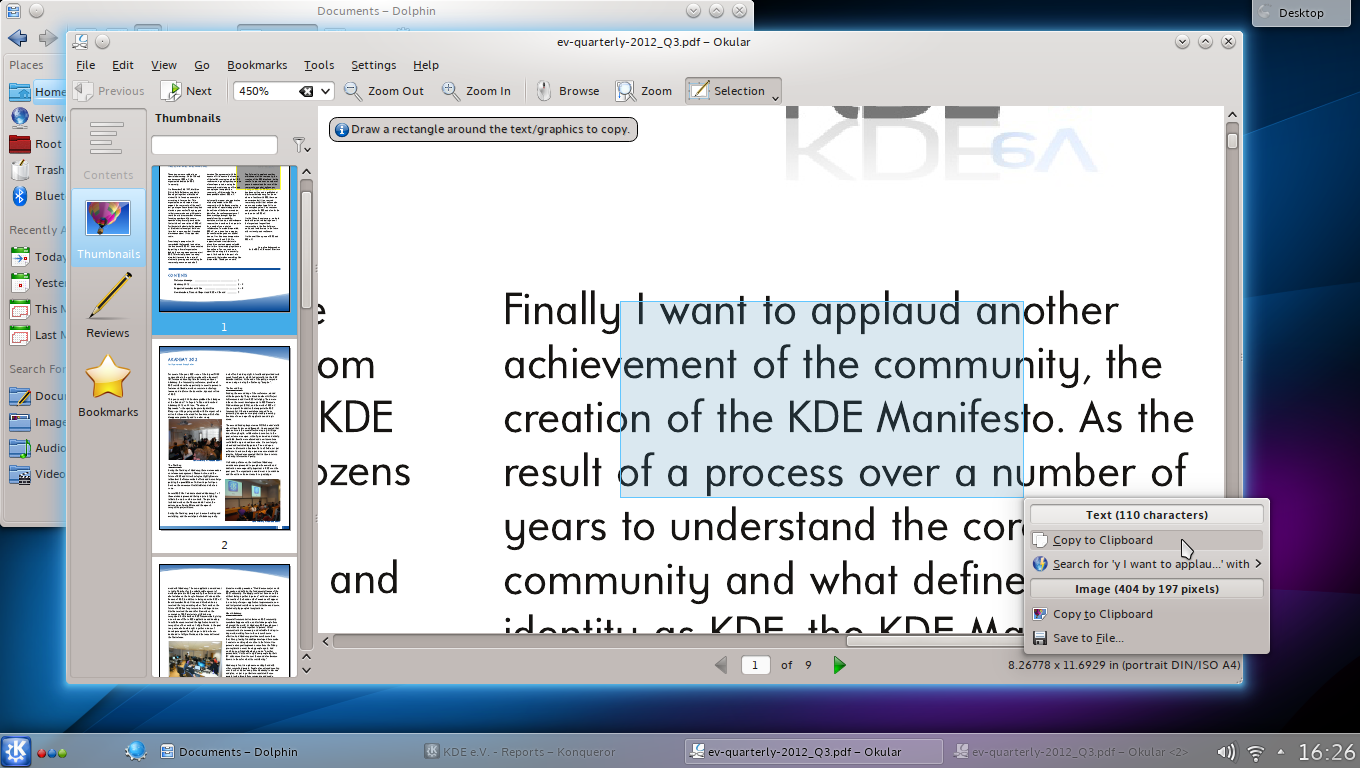Choose Save to File in the context menu
Screen dimensions: 1360x768
pos(1146,638)
